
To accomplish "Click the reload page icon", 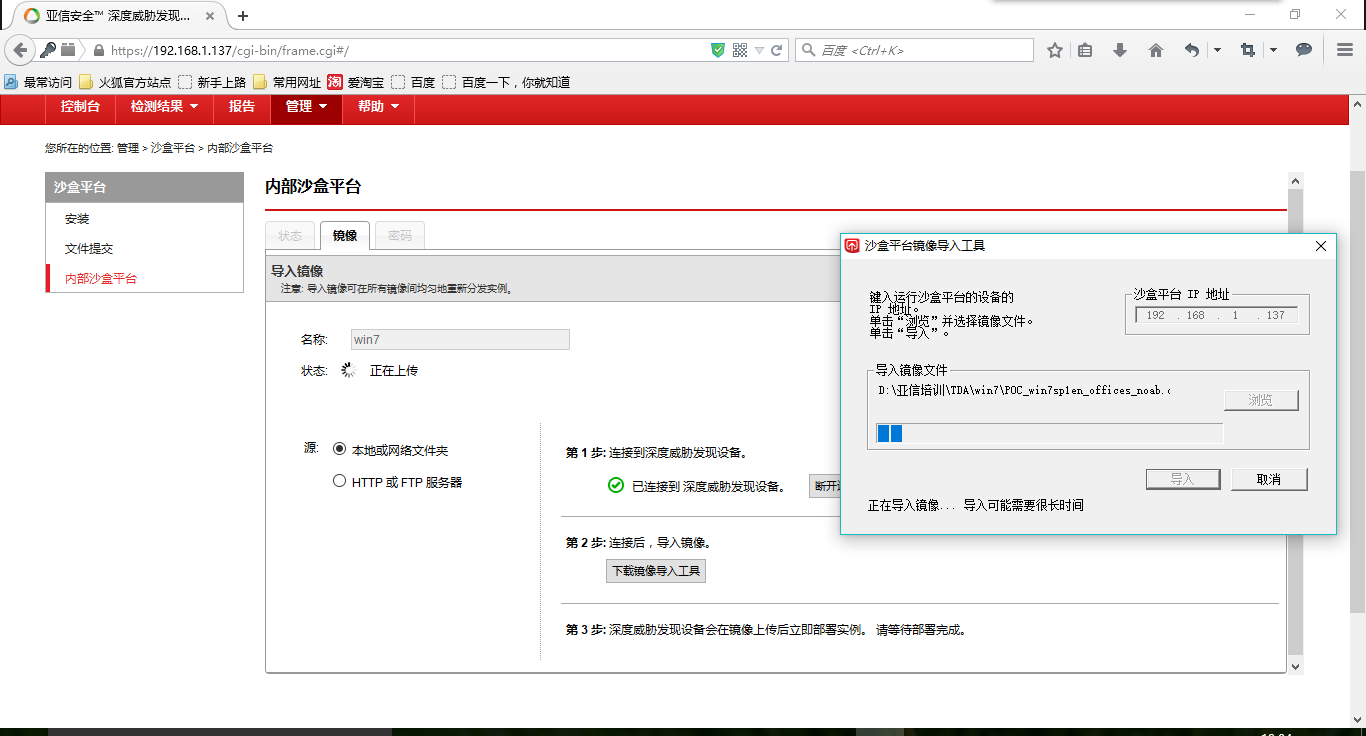I will click(777, 50).
